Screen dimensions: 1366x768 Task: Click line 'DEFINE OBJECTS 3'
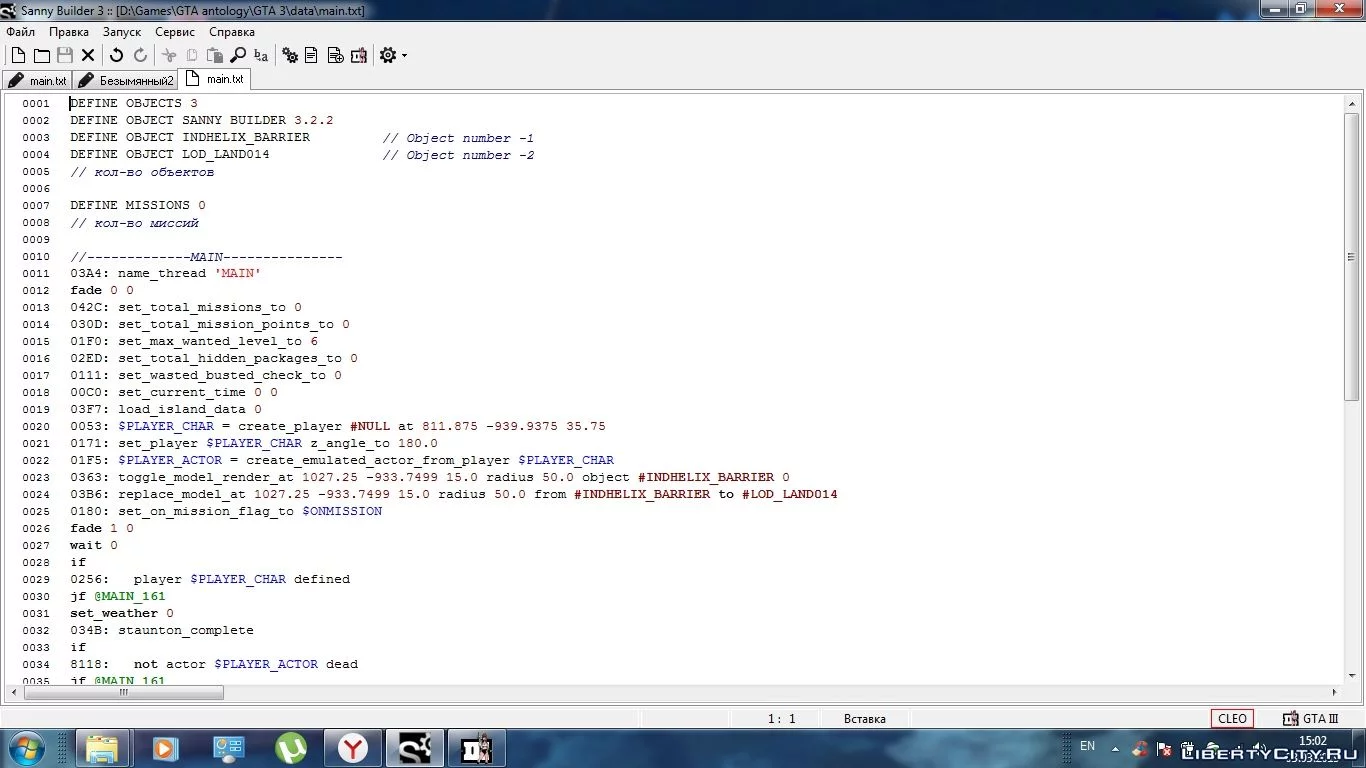point(134,103)
